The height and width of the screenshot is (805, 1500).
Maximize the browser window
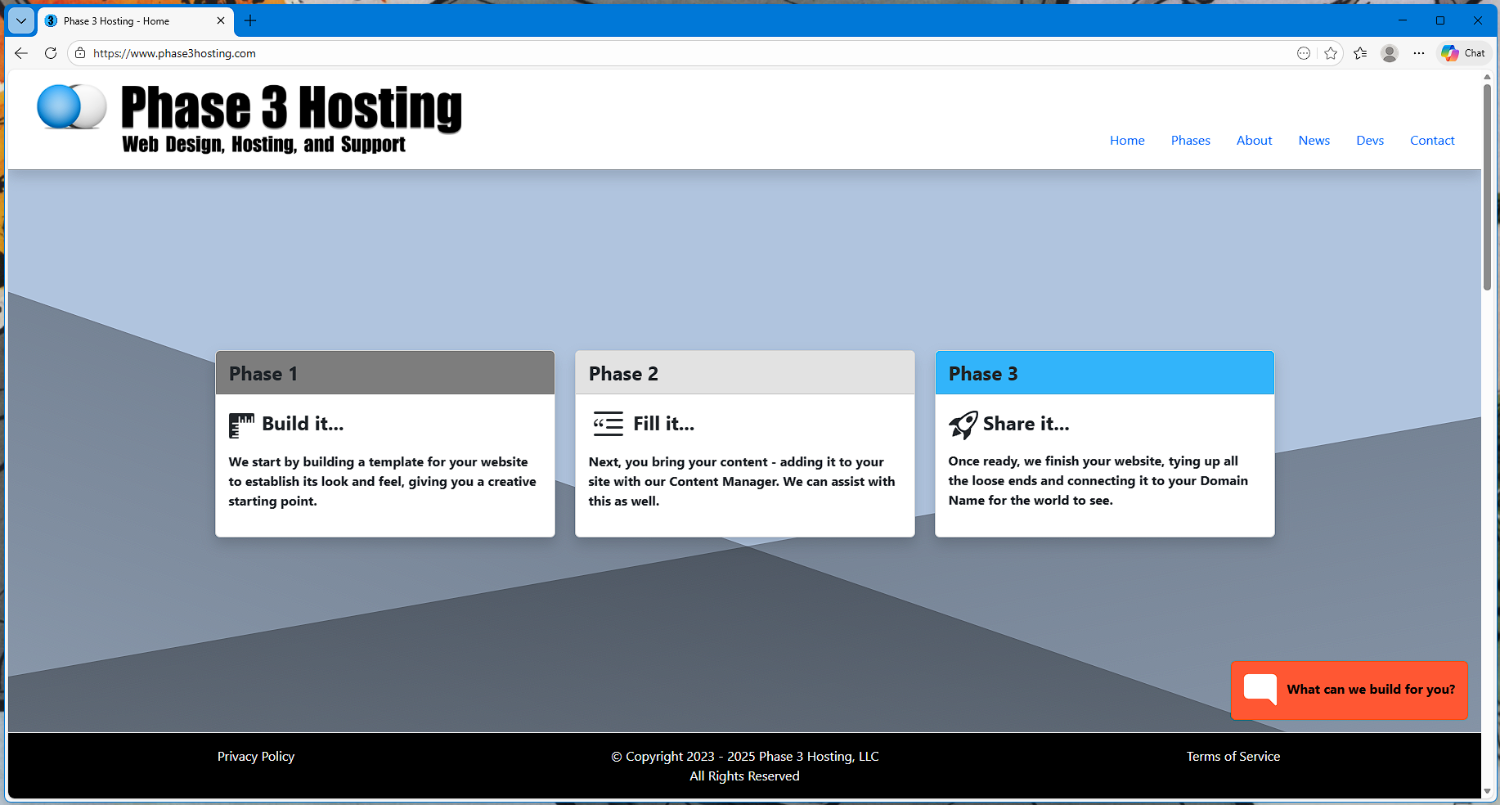(1440, 20)
